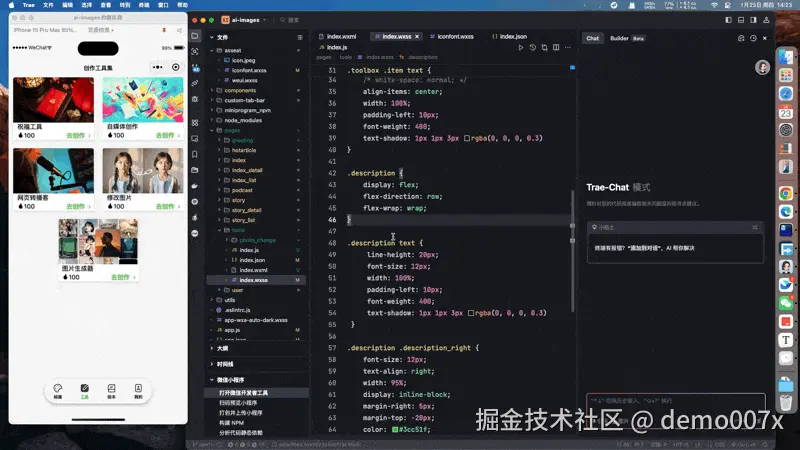Open the Trae menu in the menu bar

(29, 5)
